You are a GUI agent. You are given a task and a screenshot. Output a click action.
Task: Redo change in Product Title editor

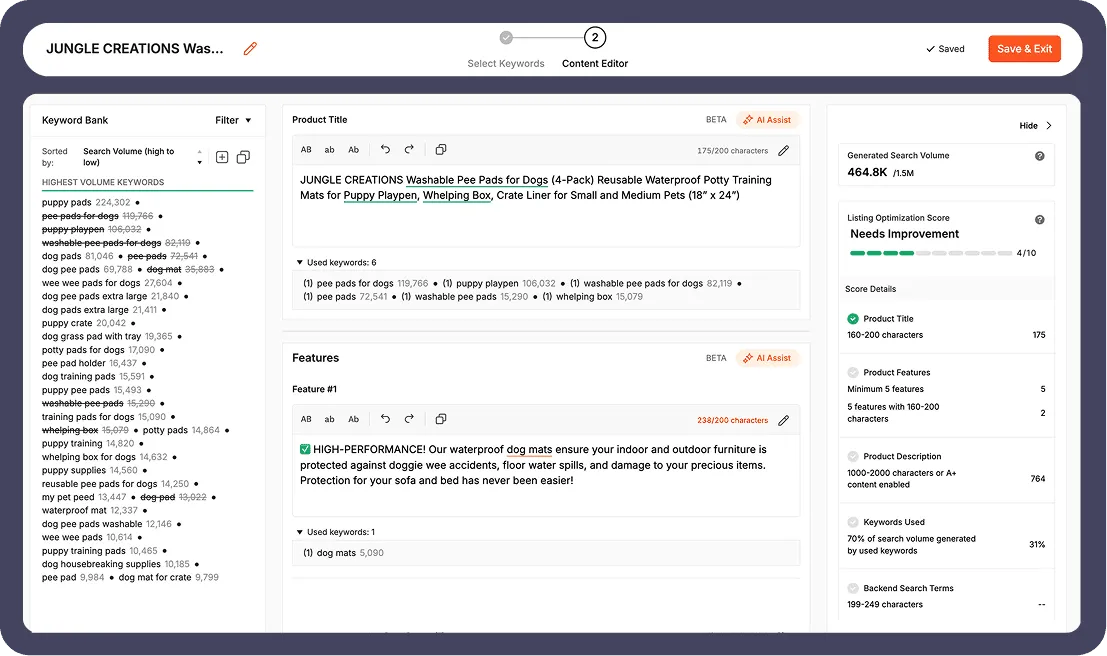click(409, 149)
